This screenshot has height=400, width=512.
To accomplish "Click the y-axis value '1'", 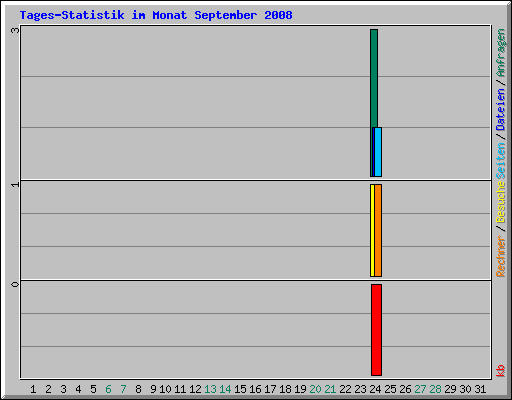I will (15, 184).
